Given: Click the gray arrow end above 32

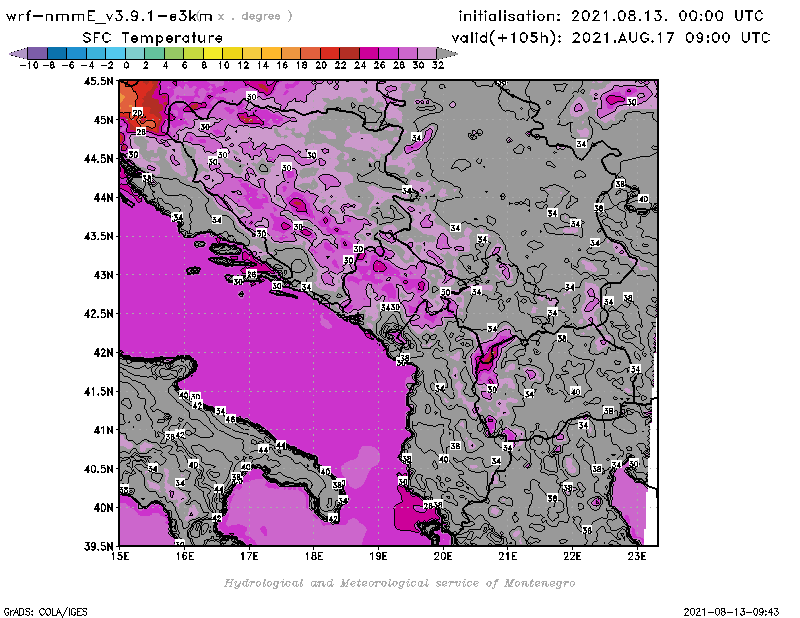Looking at the screenshot, I should point(446,53).
